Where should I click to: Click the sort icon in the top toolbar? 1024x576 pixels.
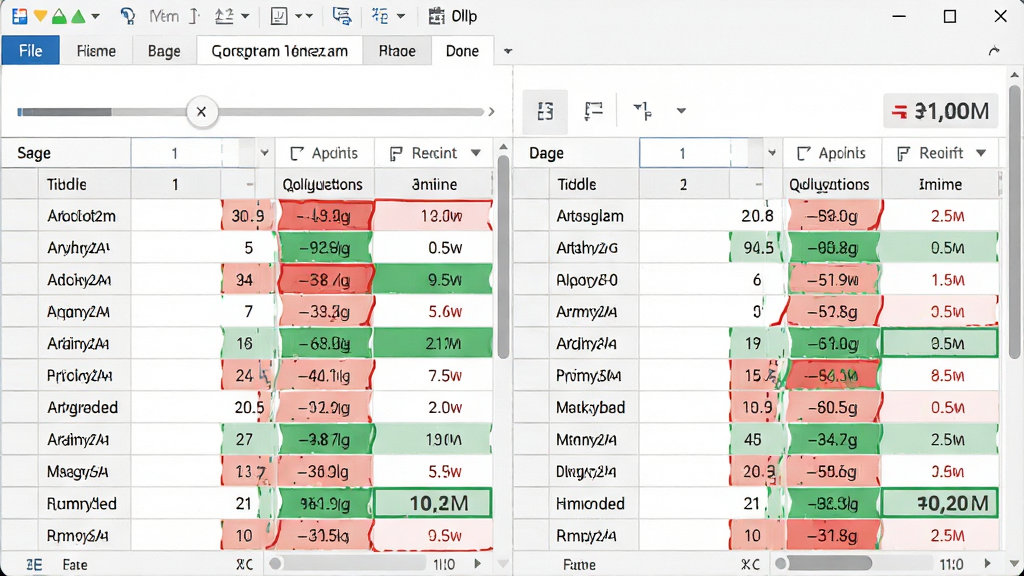pos(224,16)
